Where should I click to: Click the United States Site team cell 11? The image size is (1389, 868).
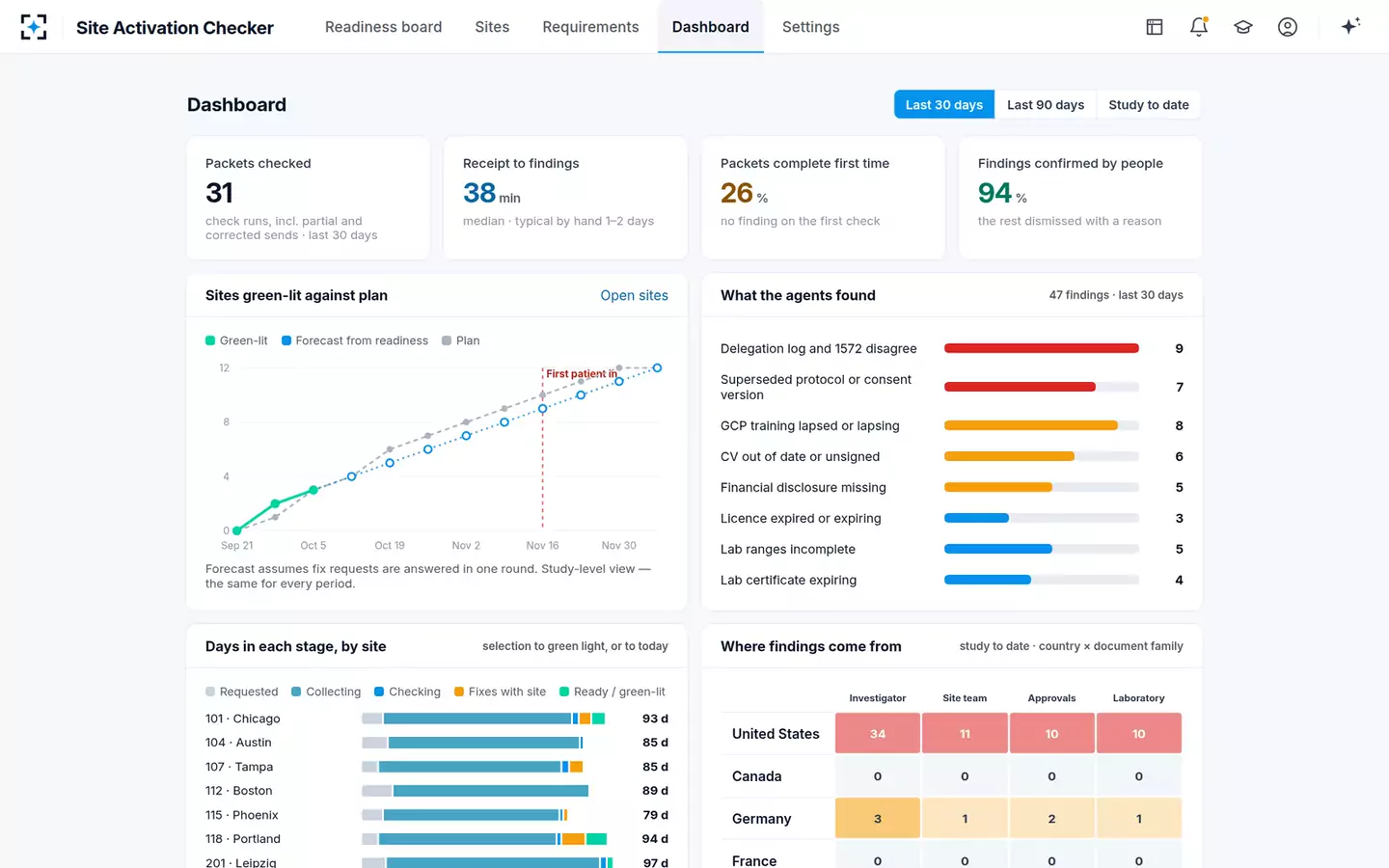point(965,734)
